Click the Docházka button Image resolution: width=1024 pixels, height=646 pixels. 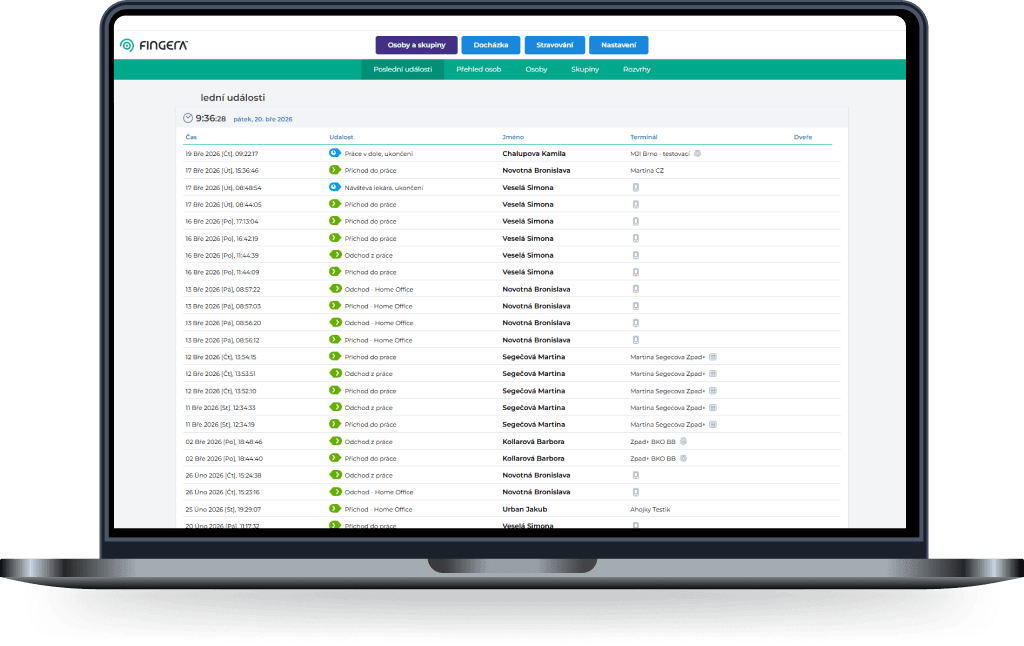(490, 45)
